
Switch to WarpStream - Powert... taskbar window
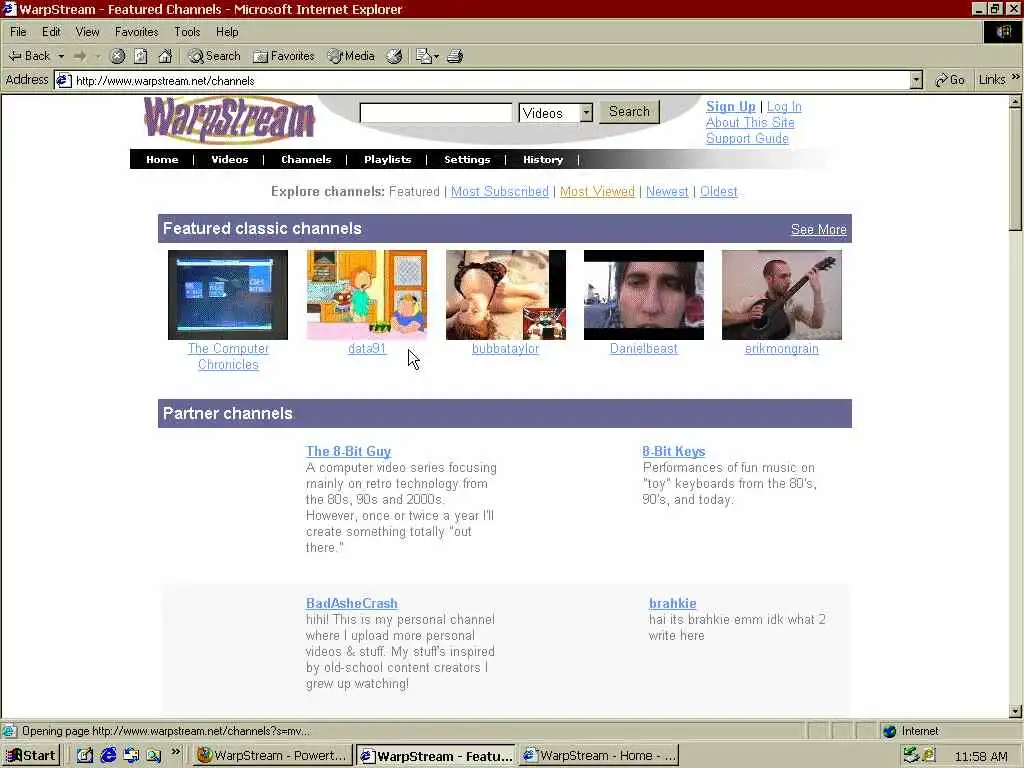[272, 756]
